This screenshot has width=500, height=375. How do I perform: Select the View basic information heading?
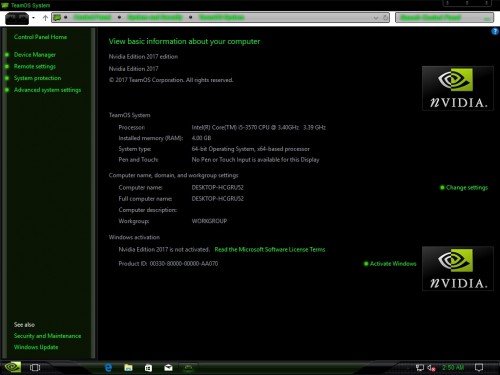184,41
